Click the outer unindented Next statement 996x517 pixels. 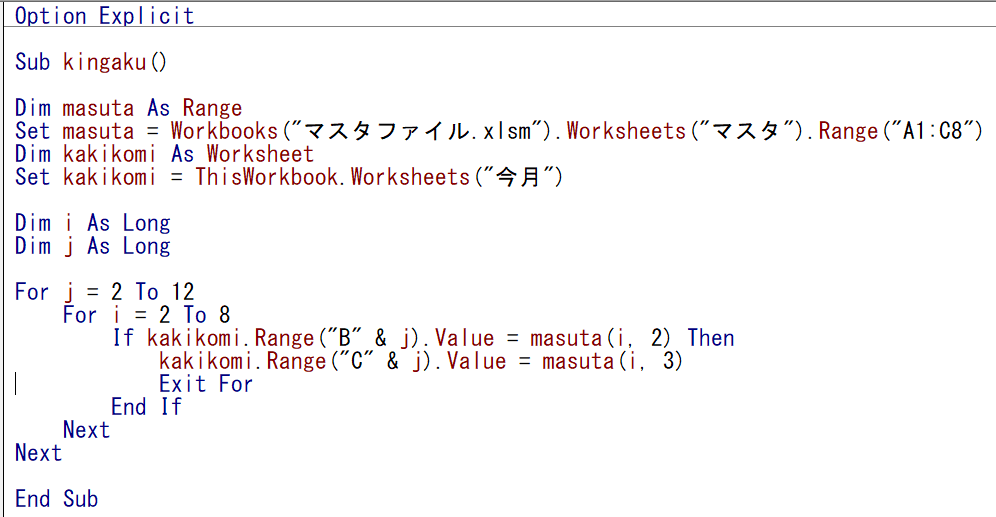point(38,453)
